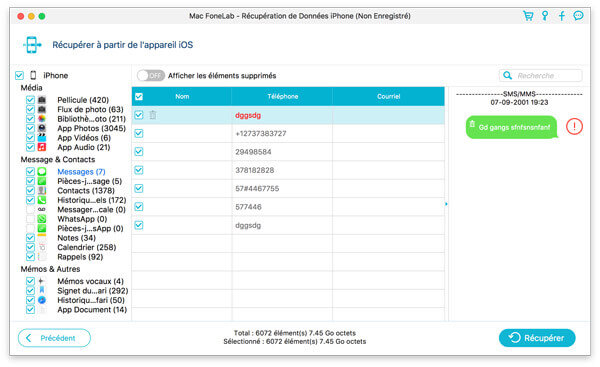This screenshot has width=600, height=367.
Task: Sort by the Nom column header
Action: tap(182, 96)
